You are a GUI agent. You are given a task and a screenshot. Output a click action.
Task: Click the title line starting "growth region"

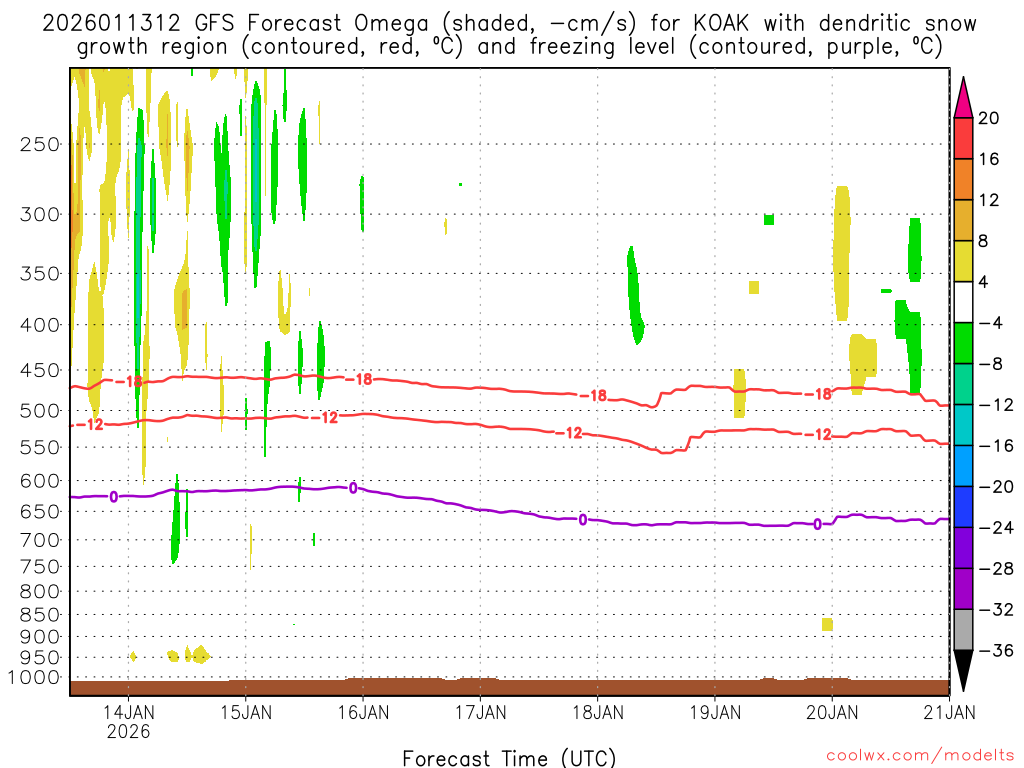509,47
